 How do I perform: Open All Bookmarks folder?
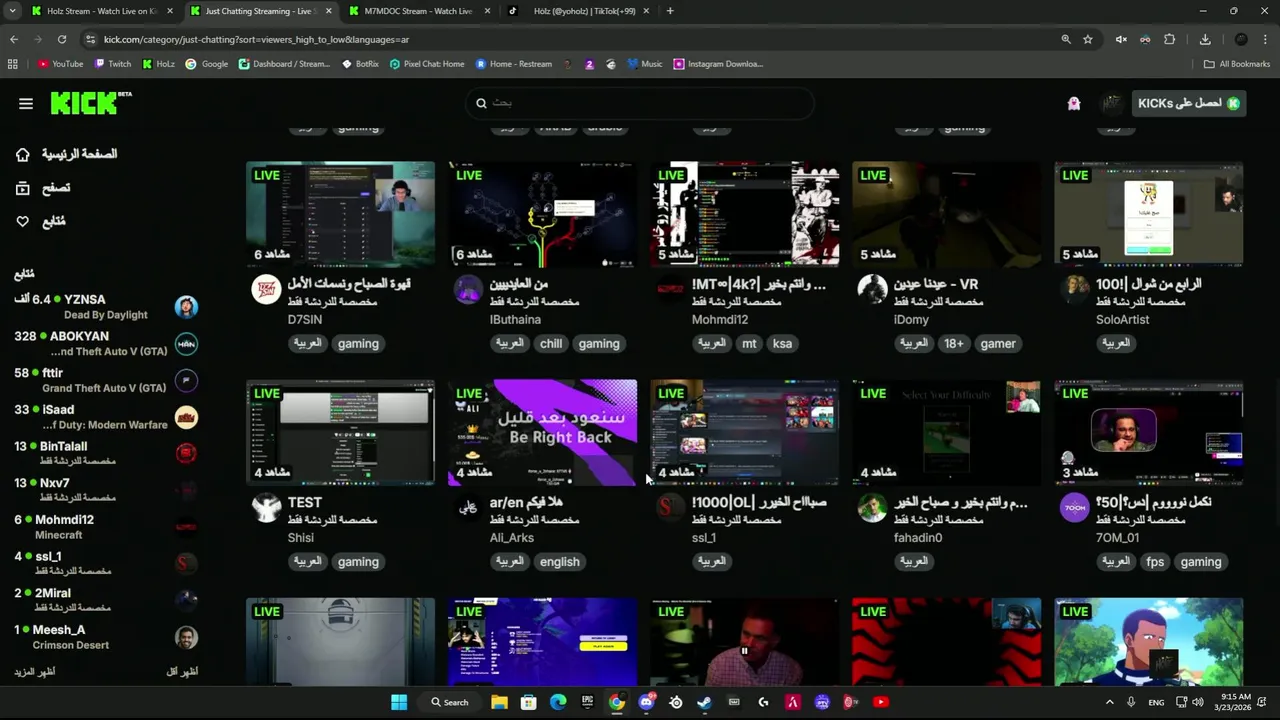(x=1237, y=64)
